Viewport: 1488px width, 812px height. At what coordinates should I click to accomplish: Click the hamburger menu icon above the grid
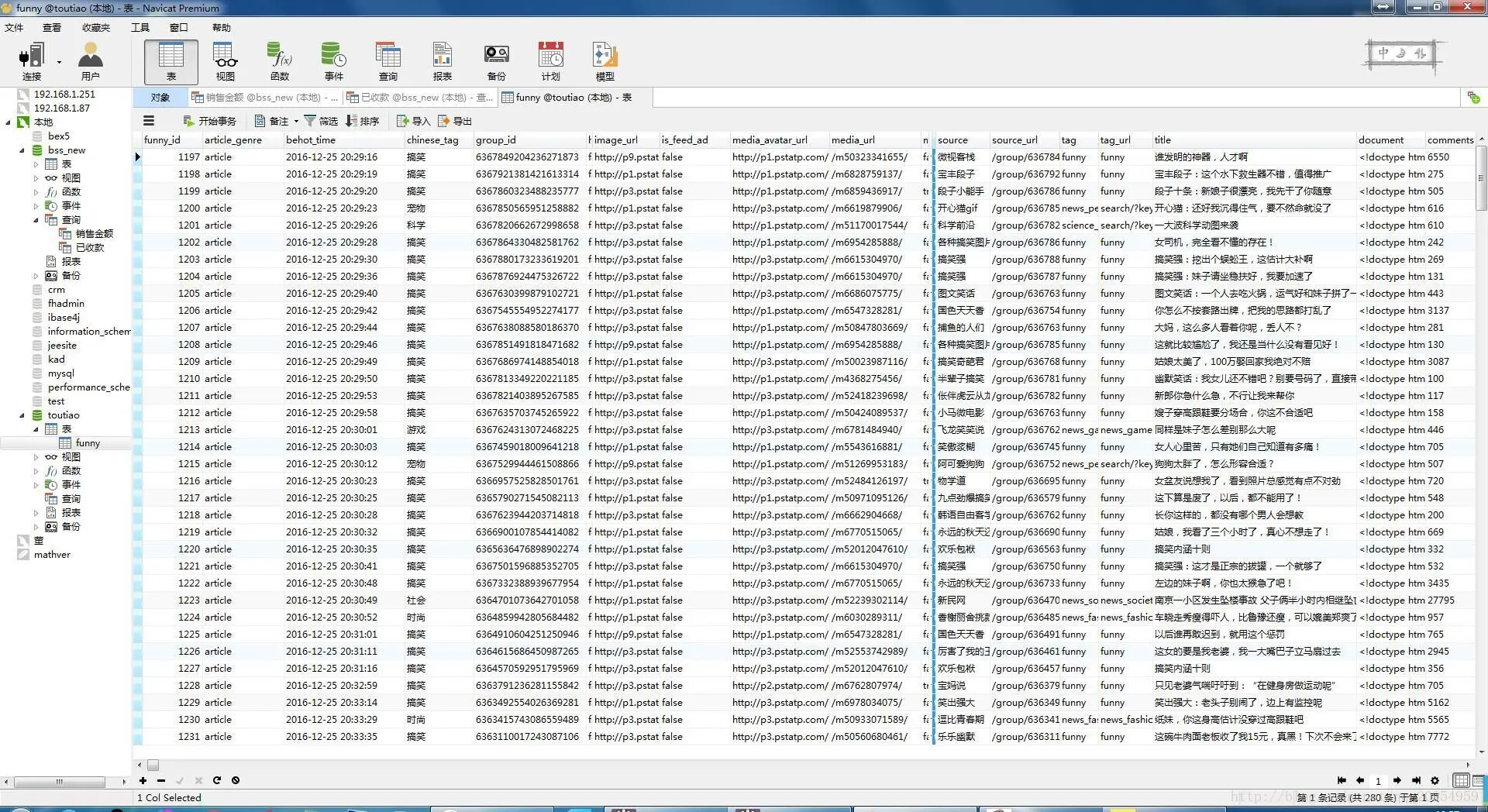pos(149,121)
